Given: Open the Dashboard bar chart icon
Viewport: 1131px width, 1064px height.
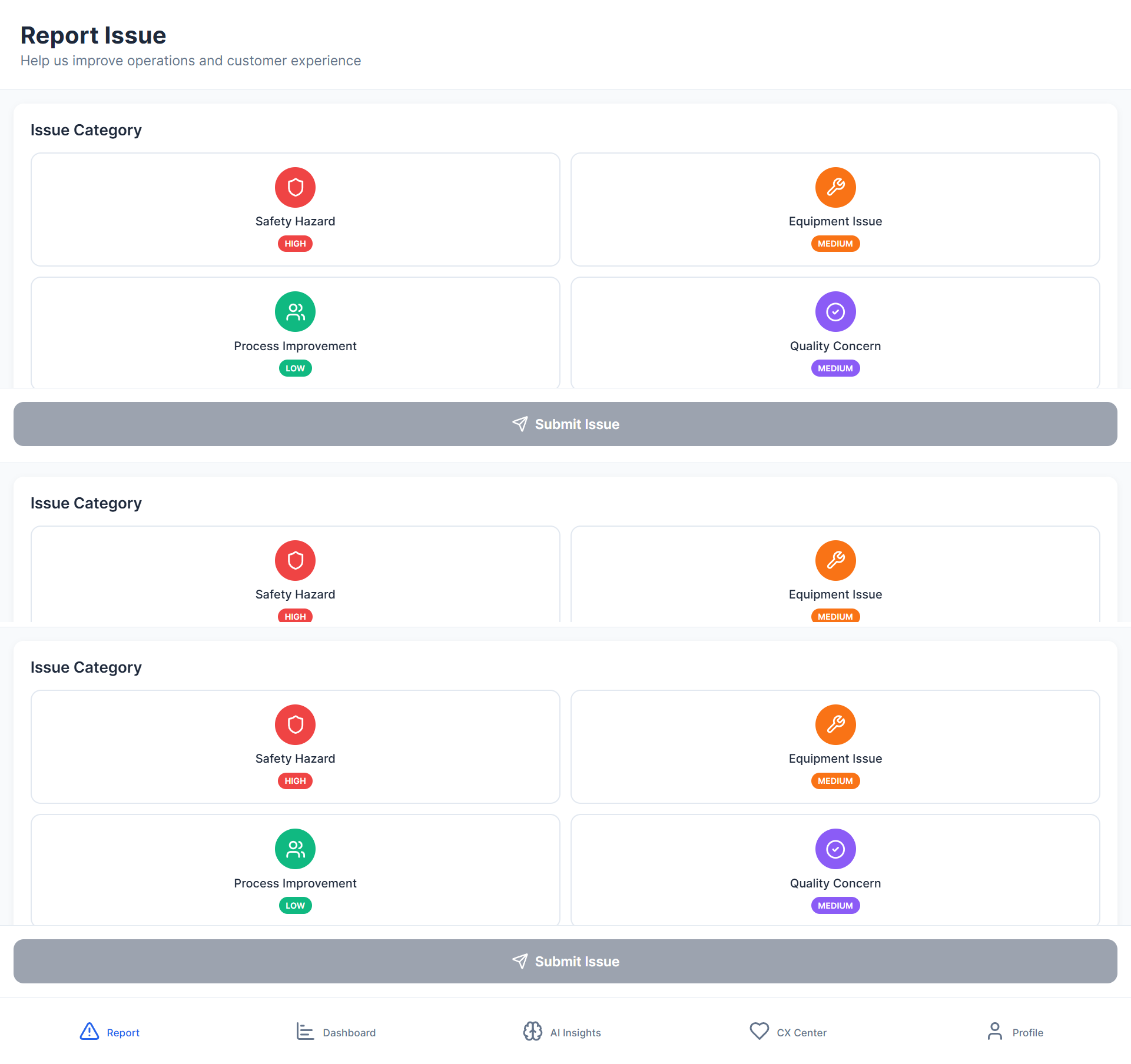Looking at the screenshot, I should pos(304,1032).
